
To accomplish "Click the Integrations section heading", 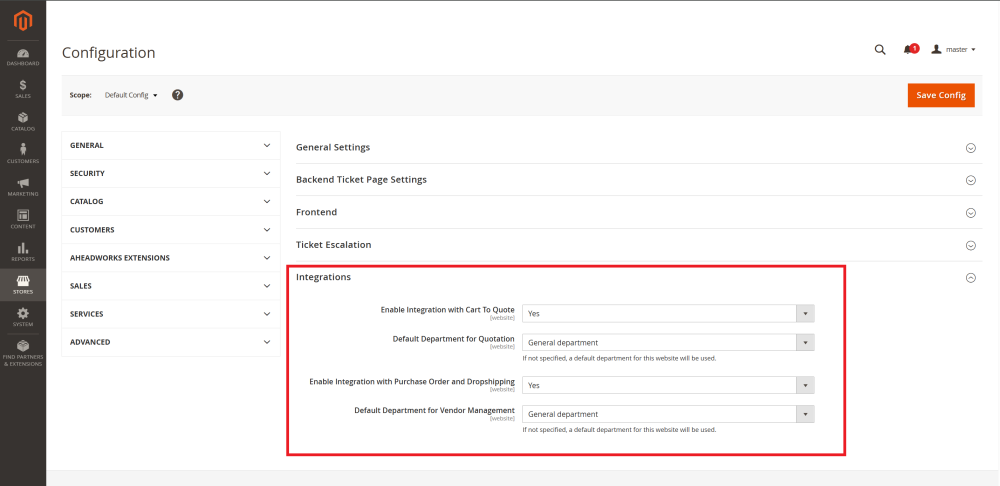I will pos(323,277).
